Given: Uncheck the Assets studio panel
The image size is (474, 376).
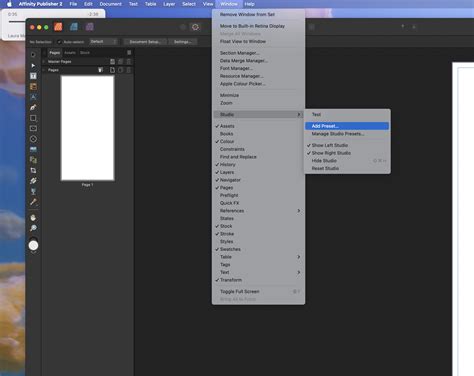Looking at the screenshot, I should [x=227, y=126].
